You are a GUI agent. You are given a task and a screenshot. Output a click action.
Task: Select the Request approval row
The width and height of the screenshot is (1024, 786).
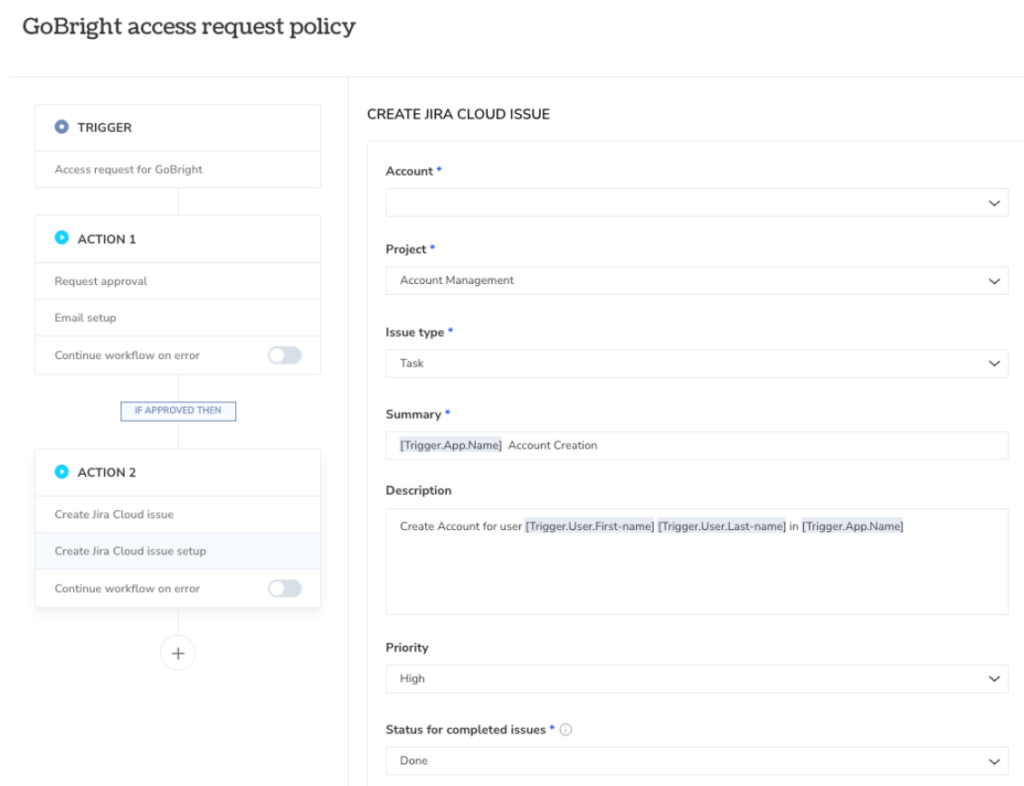click(x=178, y=281)
